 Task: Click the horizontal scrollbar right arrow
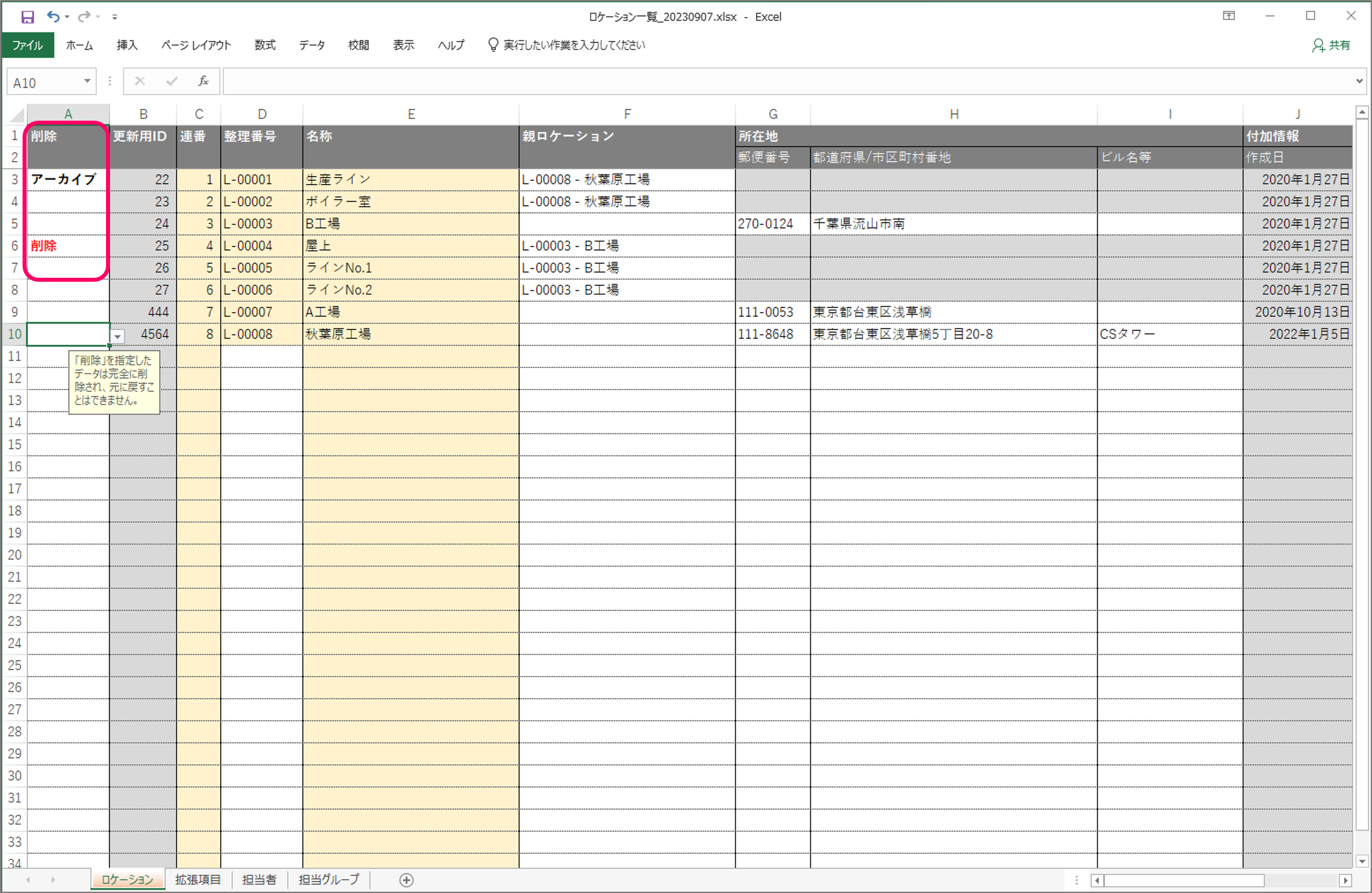1345,880
